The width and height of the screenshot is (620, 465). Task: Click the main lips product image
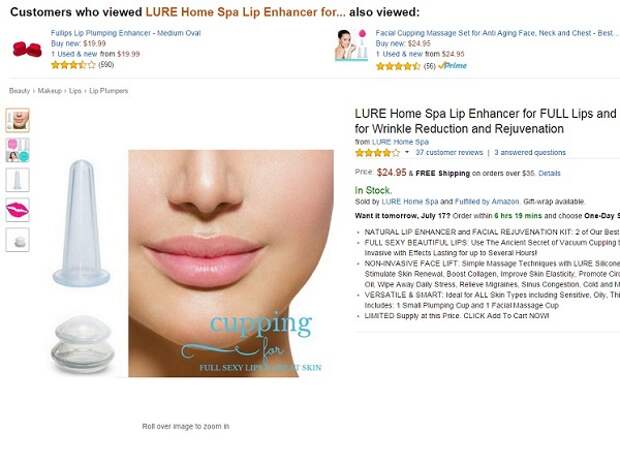coord(231,263)
